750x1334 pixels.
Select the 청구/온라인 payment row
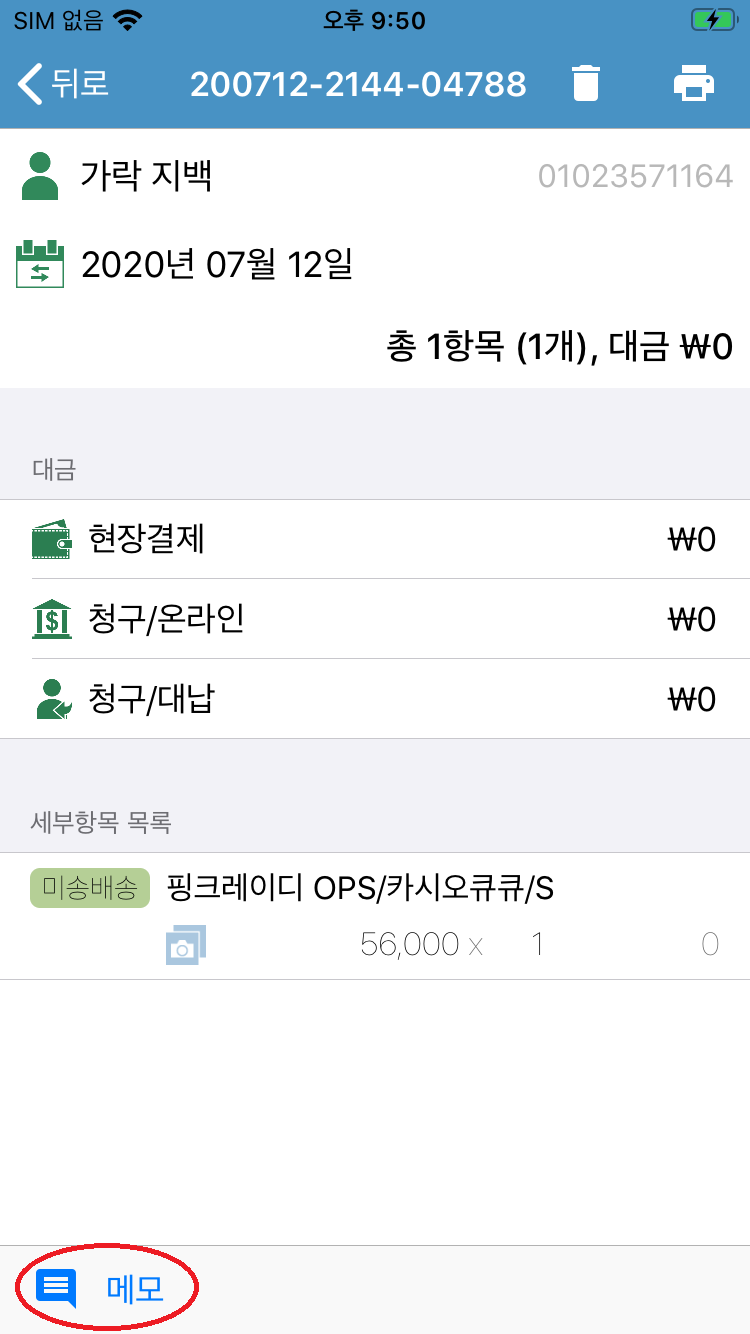click(375, 620)
